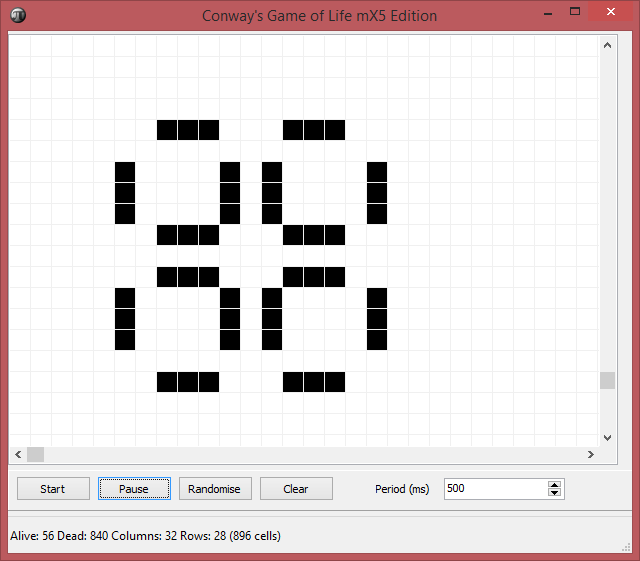Toggle the empty top-left corner grid cell
640x561 pixels.
point(19,46)
